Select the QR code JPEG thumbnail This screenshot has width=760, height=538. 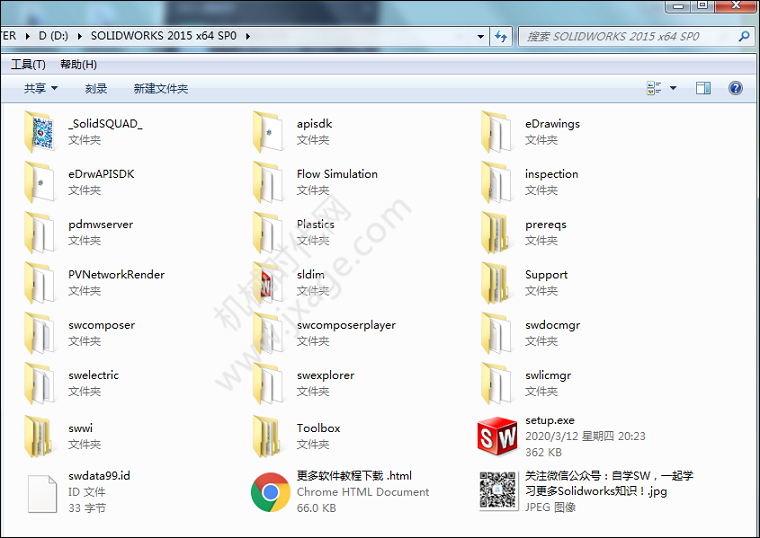[x=497, y=491]
